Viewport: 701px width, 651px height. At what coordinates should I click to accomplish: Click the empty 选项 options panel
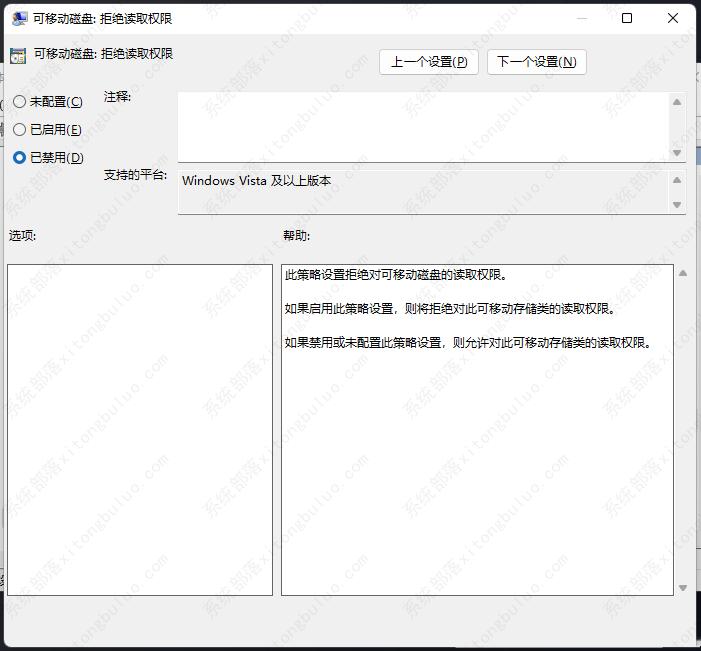[x=140, y=430]
